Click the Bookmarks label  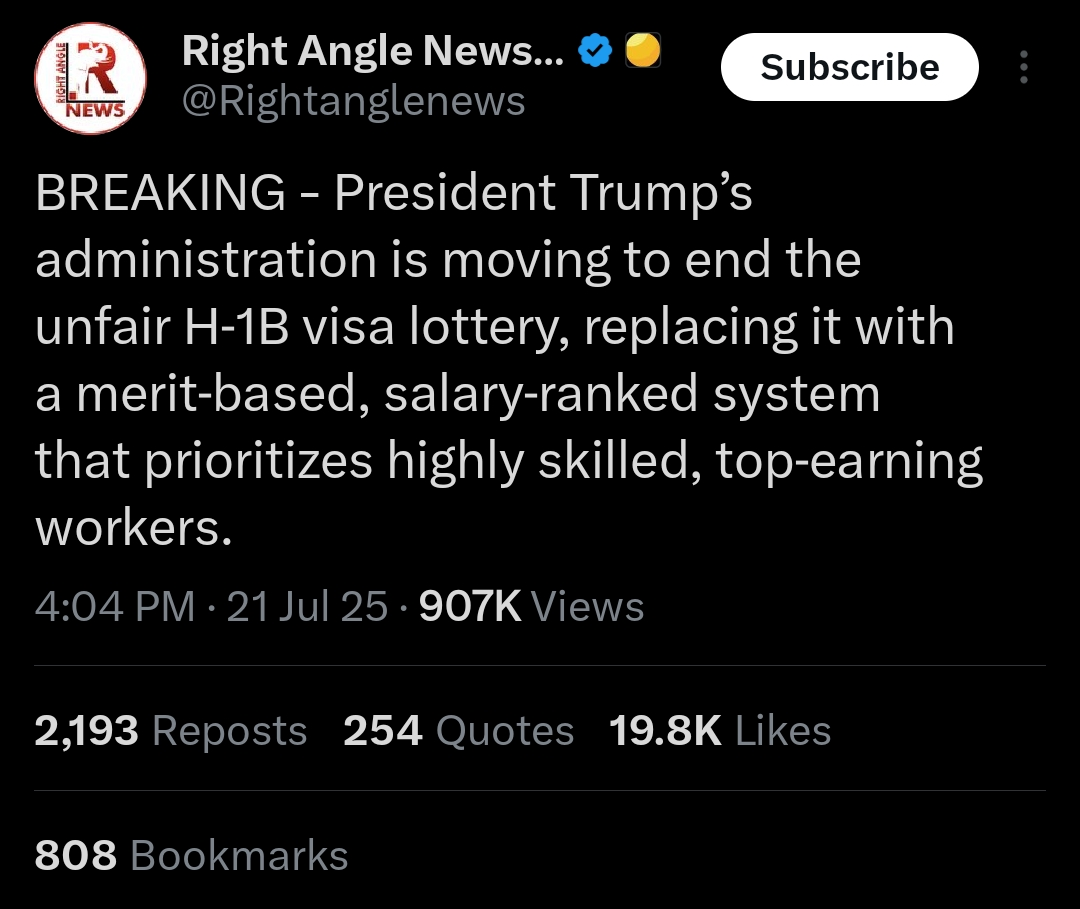click(239, 855)
